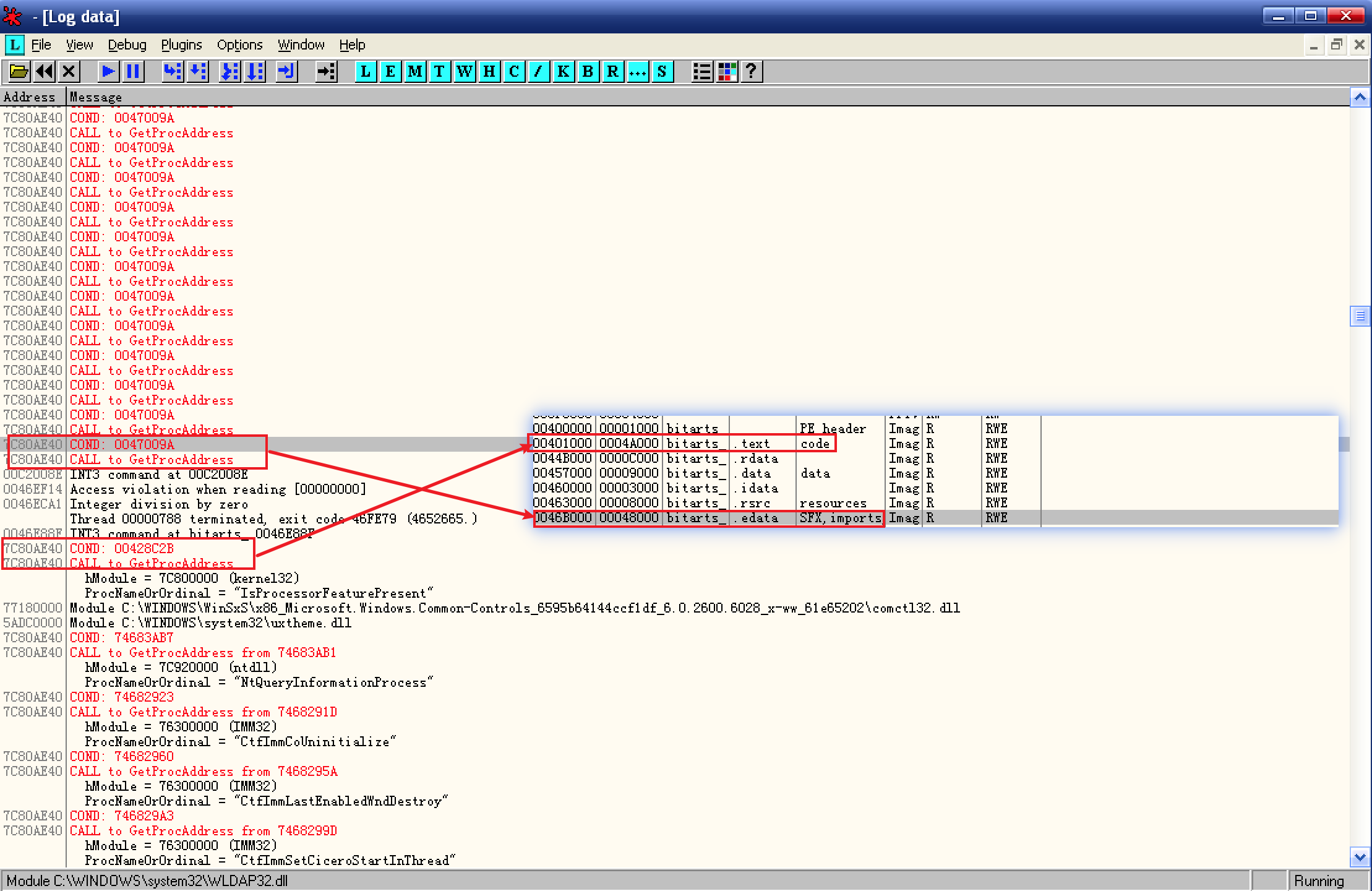Open the Debug menu
1372x891 pixels.
pos(127,45)
